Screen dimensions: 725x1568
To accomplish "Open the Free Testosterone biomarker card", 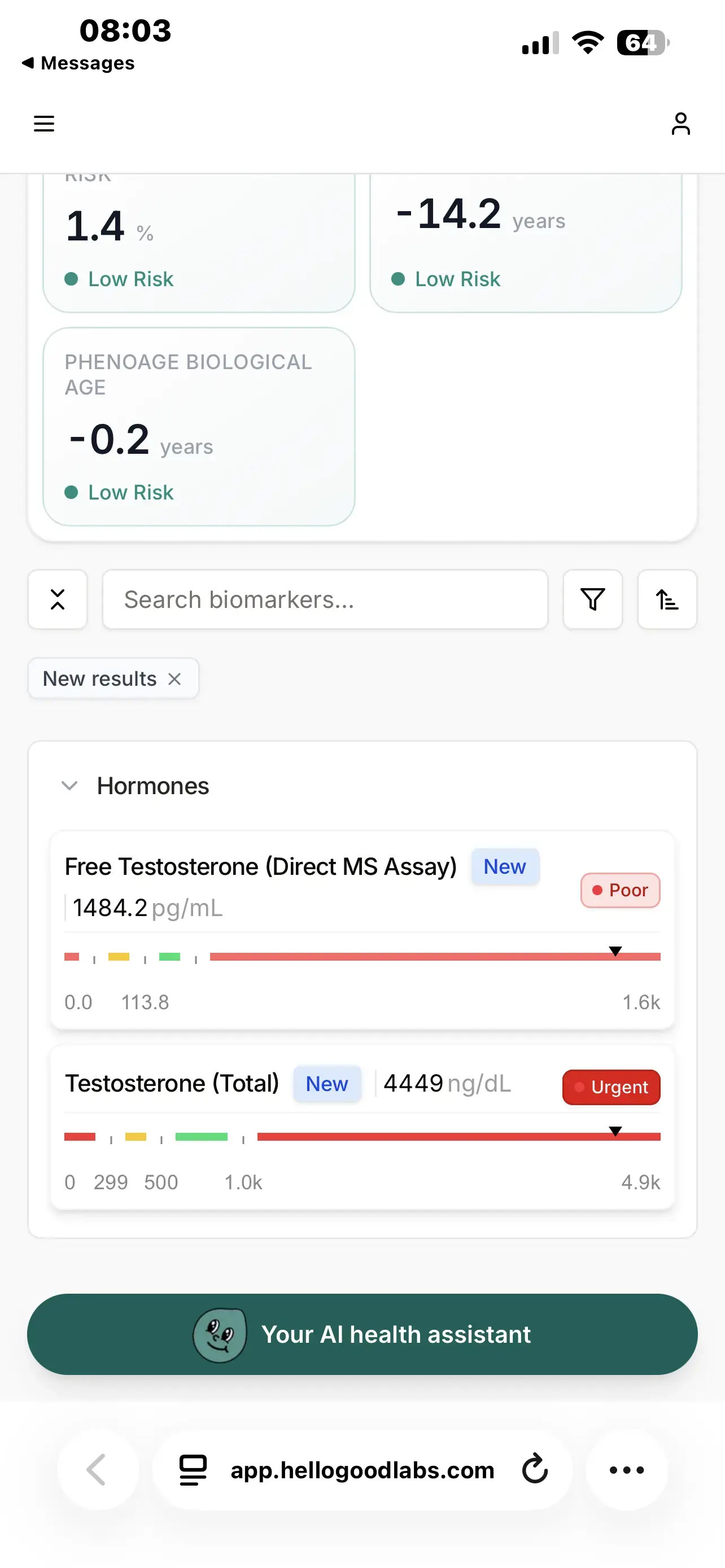I will pos(260,867).
